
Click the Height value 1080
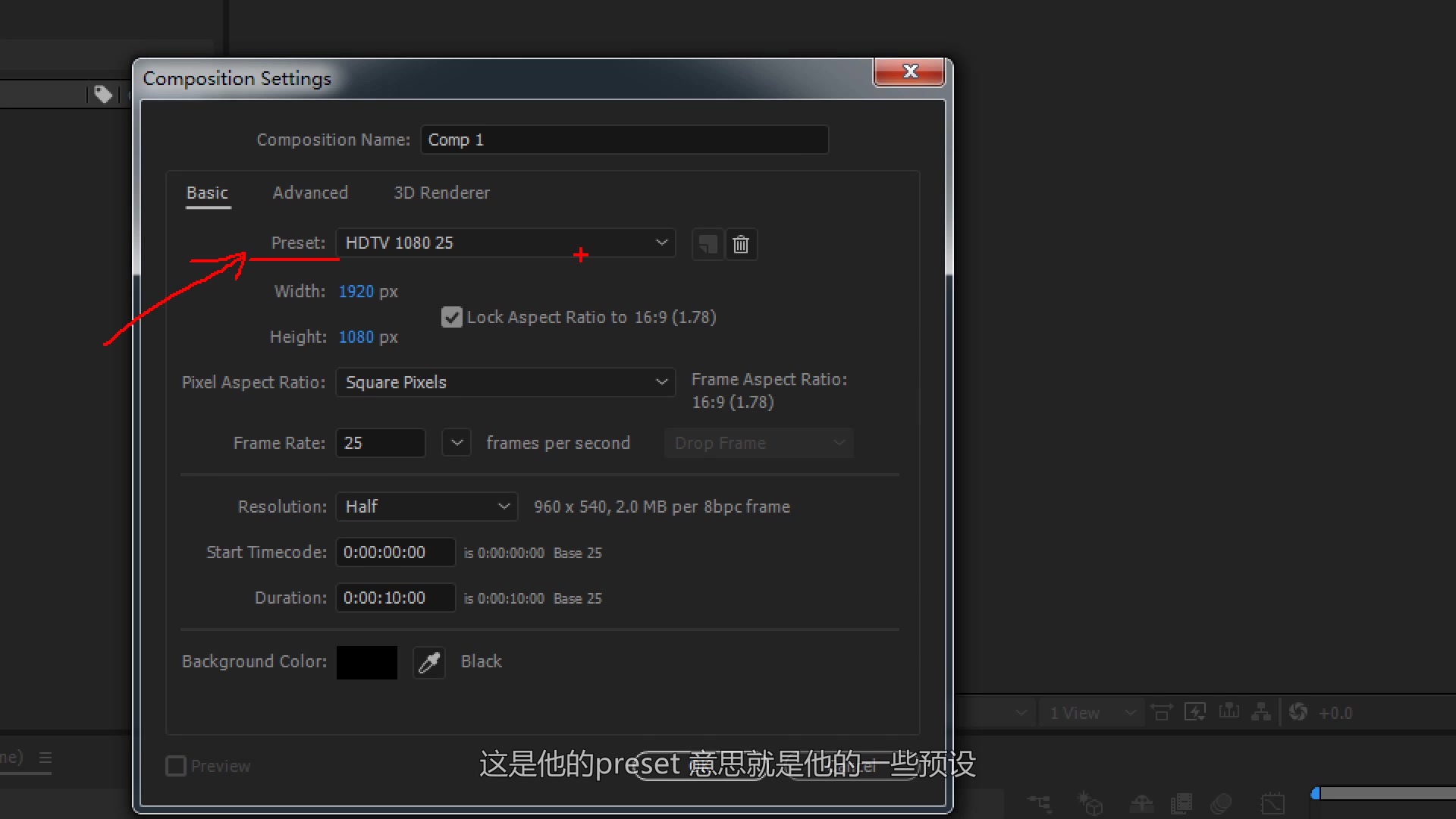(356, 337)
